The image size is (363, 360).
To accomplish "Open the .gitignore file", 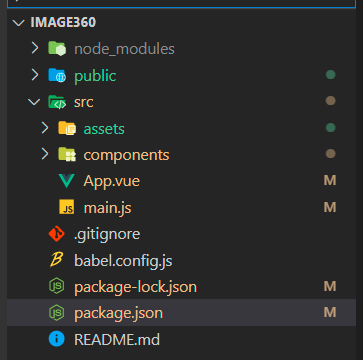I will click(107, 234).
